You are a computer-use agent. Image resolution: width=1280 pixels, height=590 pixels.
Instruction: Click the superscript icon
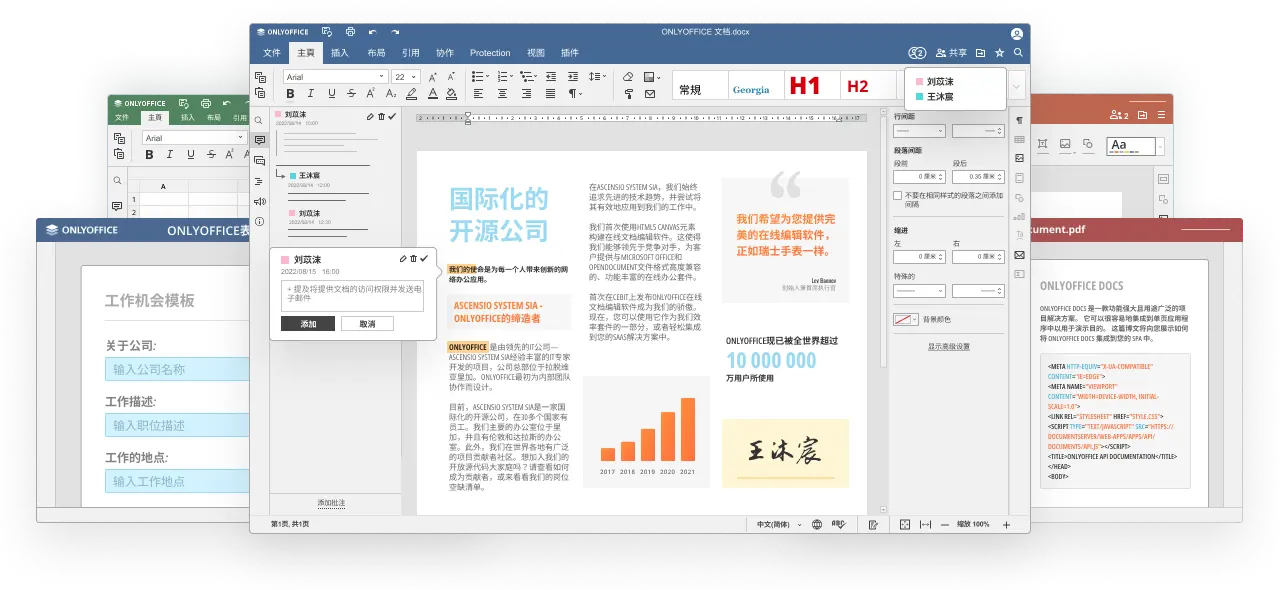click(370, 94)
